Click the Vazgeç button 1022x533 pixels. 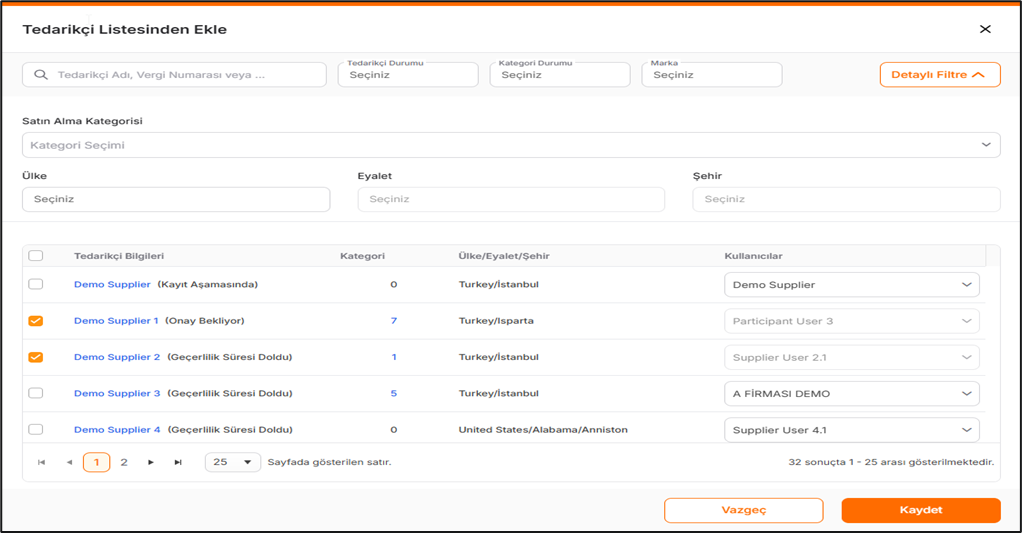pyautogui.click(x=743, y=510)
